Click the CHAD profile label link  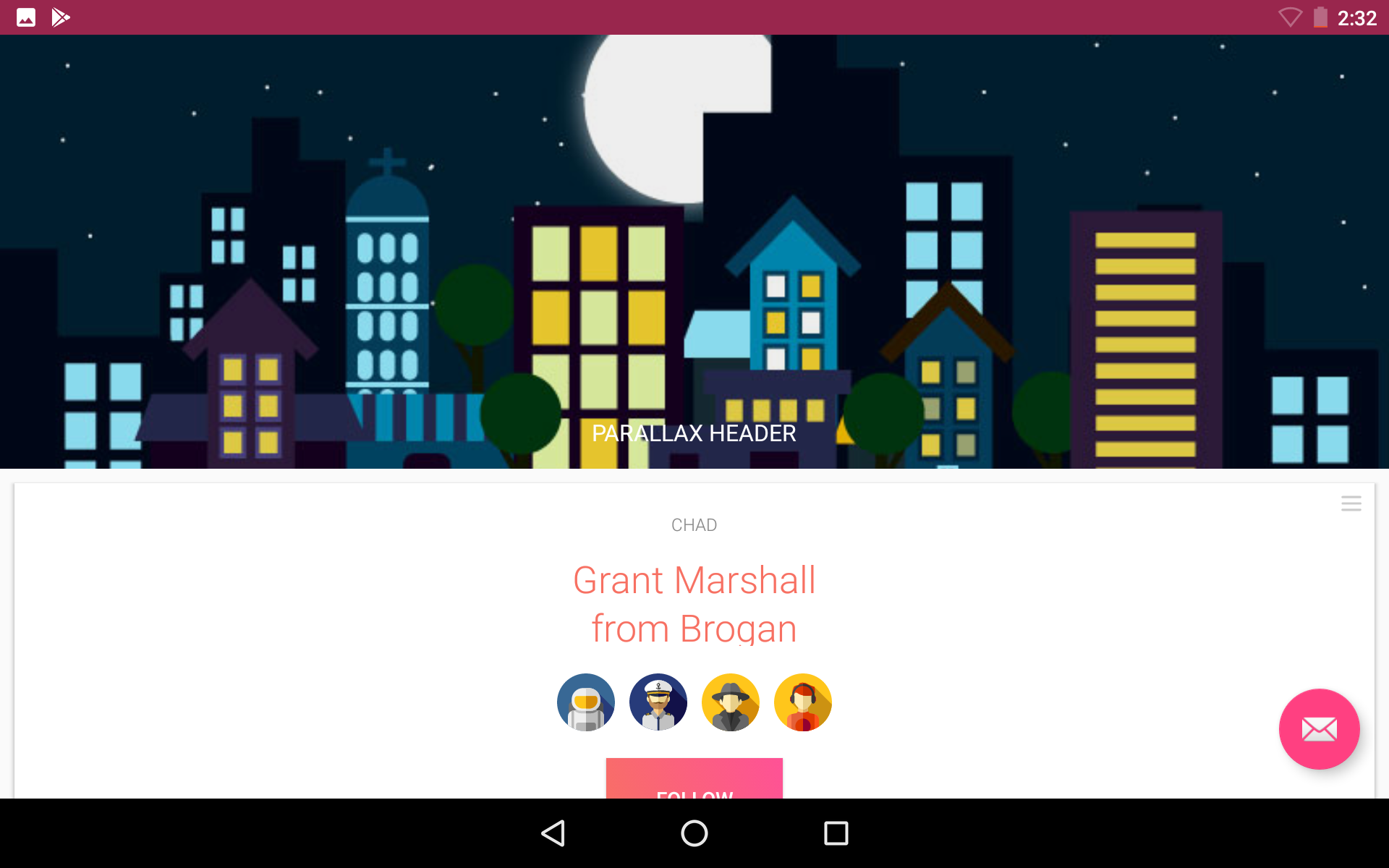pos(694,522)
